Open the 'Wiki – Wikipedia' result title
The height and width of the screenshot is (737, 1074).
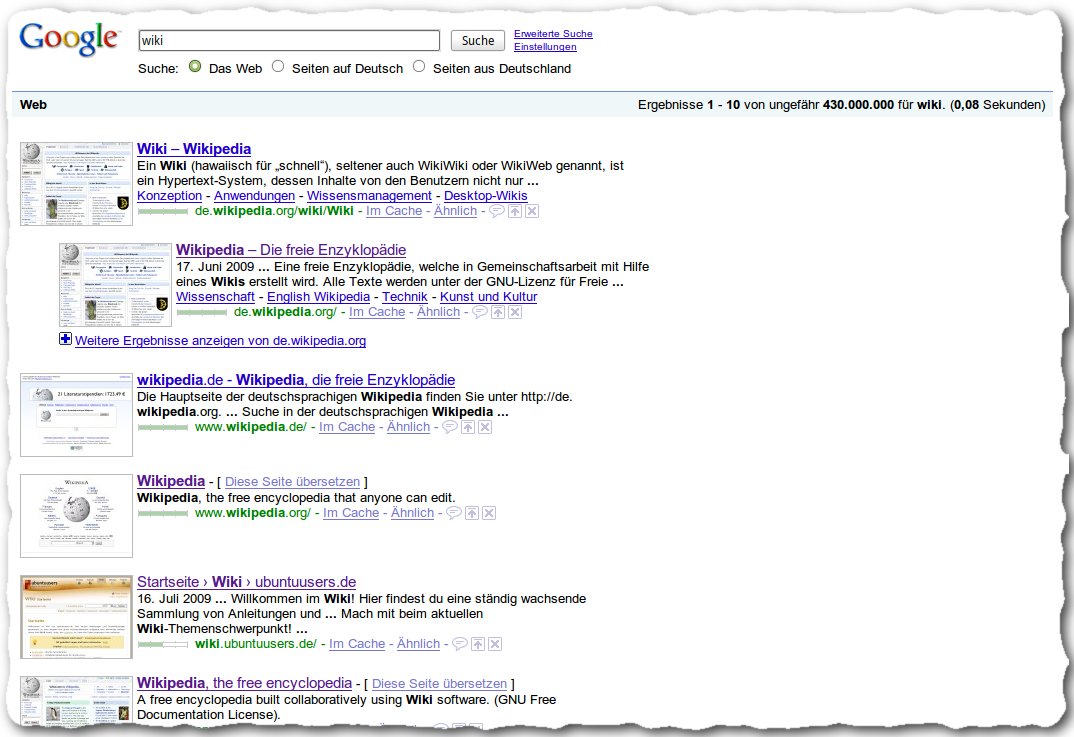(x=194, y=149)
